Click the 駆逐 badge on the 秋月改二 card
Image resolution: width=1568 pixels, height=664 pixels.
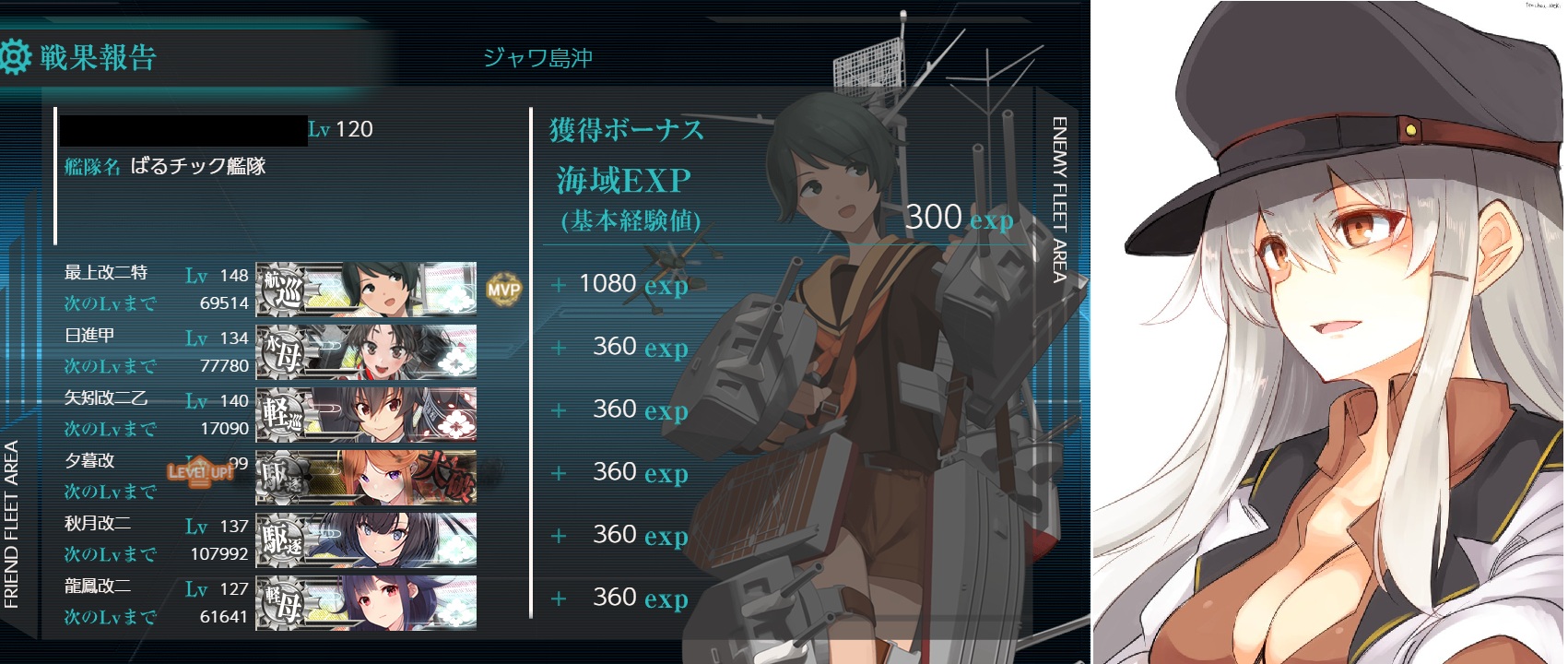coord(281,539)
